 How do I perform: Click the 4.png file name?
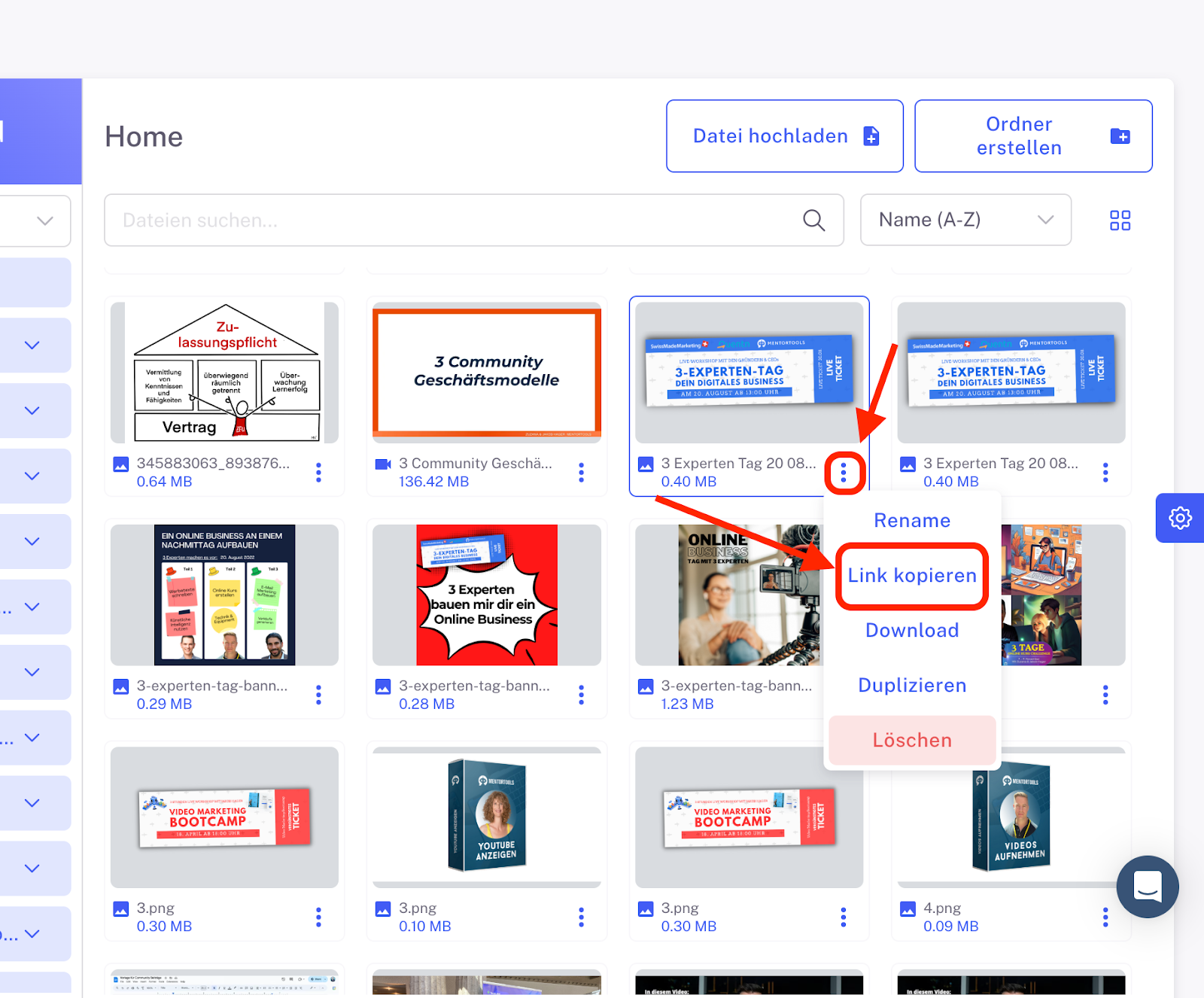coord(942,908)
